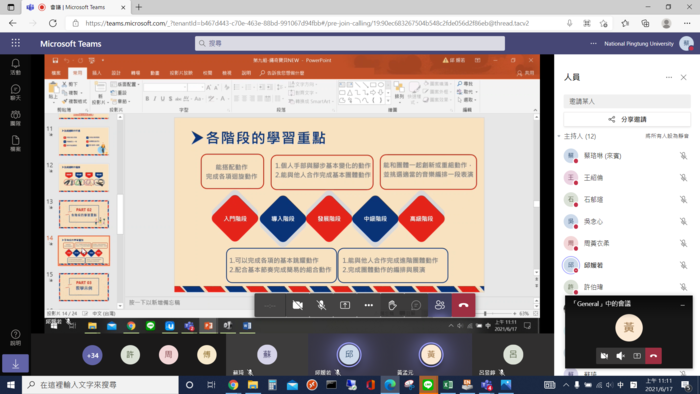Click mute icon beside 吳念心

[683, 221]
